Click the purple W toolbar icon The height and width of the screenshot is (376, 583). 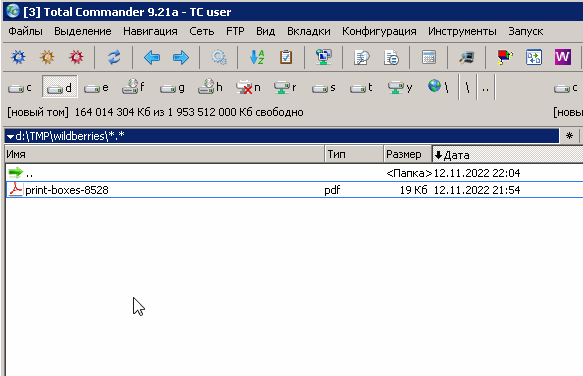[563, 57]
